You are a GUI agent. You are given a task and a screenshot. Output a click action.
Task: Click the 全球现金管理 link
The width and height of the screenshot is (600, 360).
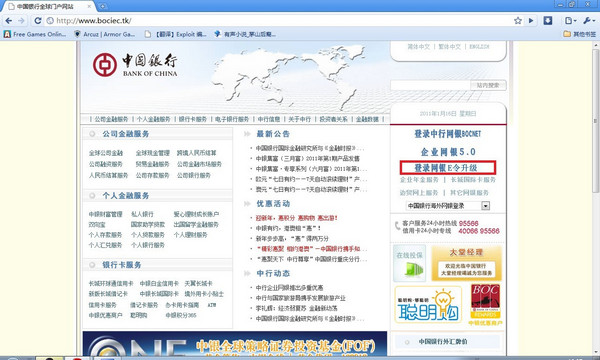[x=153, y=153]
